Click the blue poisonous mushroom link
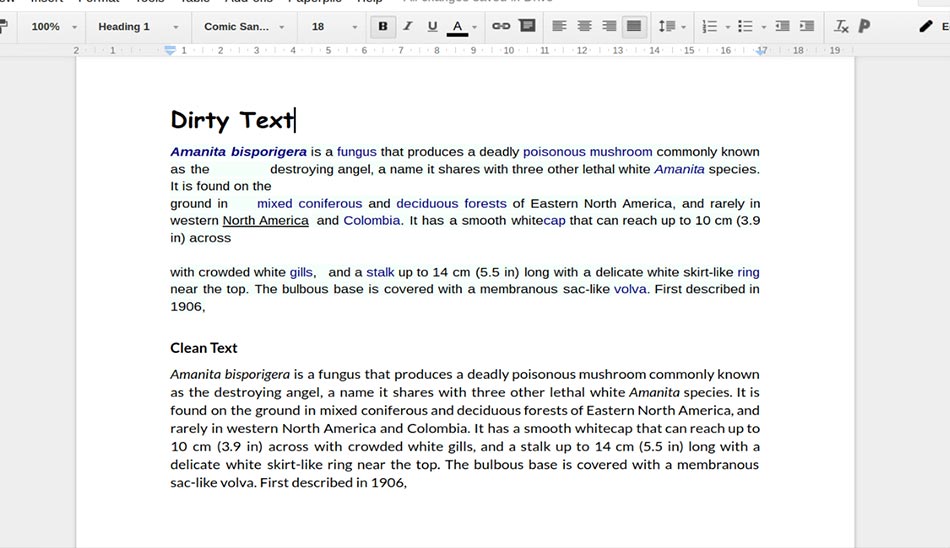Image resolution: width=950 pixels, height=548 pixels. coord(588,152)
